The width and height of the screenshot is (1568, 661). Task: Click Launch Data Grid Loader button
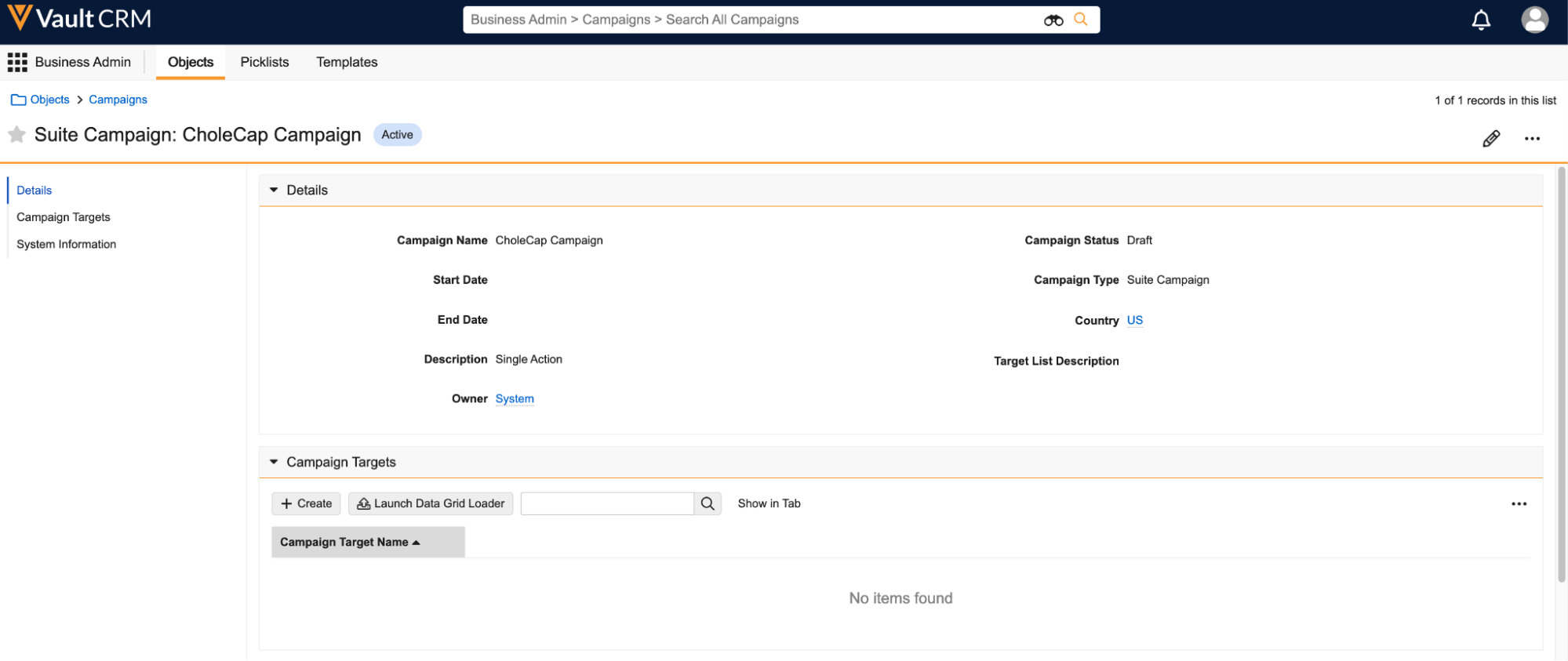(431, 503)
